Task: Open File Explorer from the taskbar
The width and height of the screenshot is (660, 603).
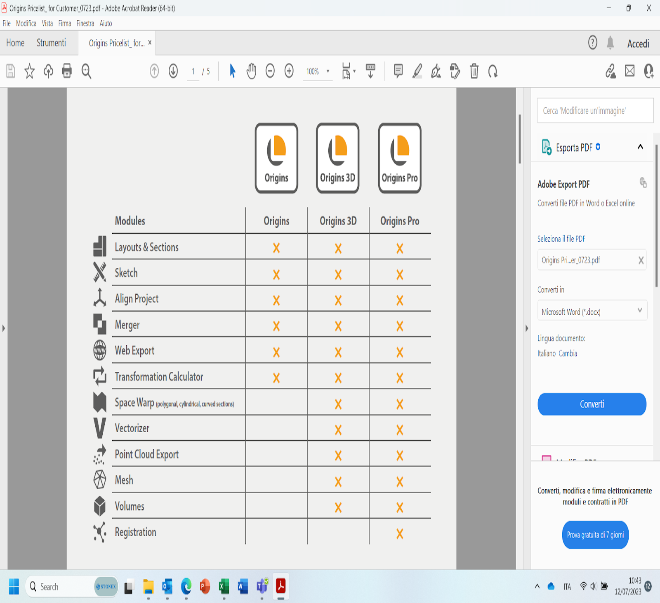Action: click(148, 586)
